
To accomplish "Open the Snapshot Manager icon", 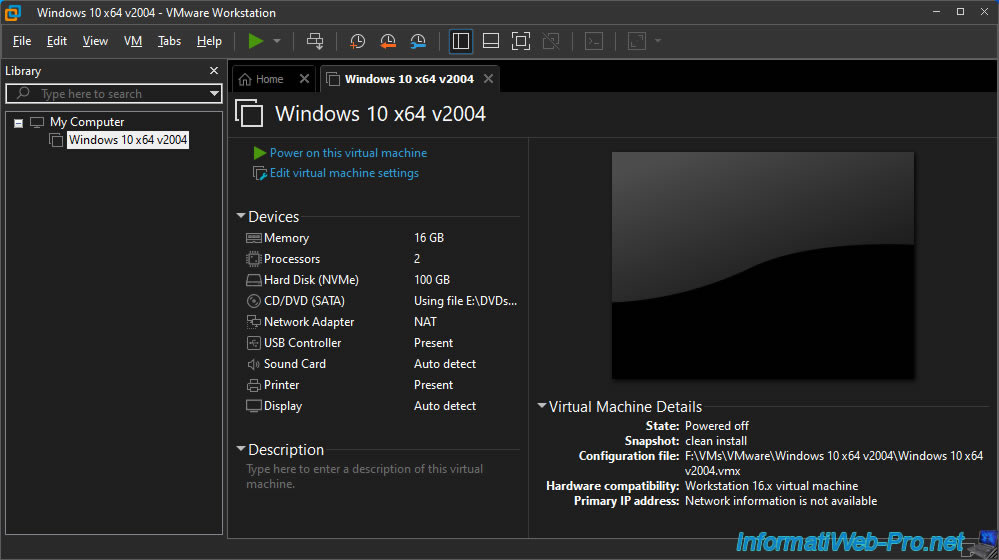I will [x=418, y=41].
